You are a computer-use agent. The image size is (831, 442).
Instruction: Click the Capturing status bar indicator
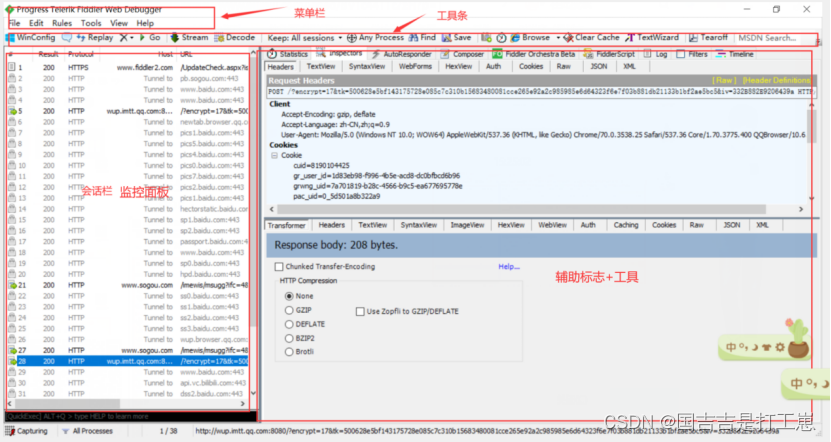tap(26, 431)
